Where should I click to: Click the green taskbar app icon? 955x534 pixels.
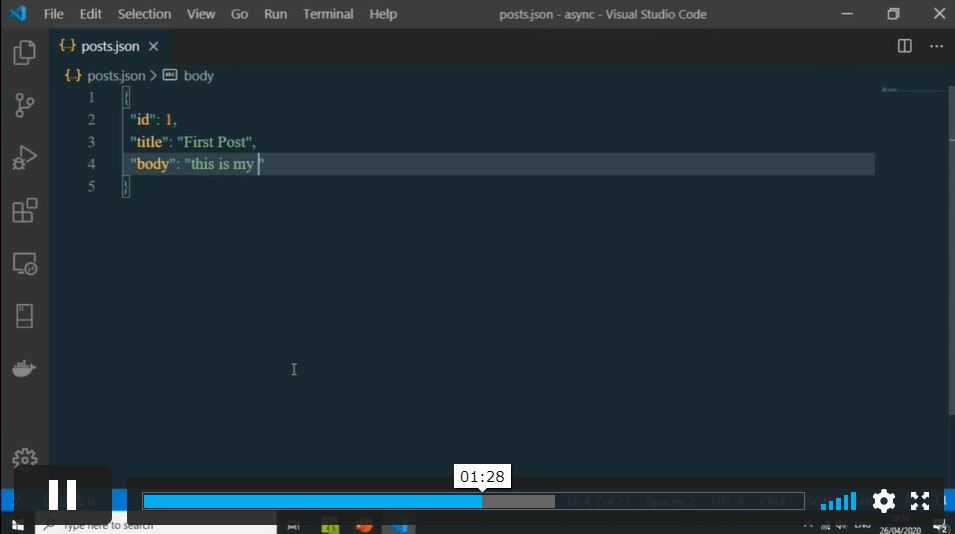(x=329, y=525)
